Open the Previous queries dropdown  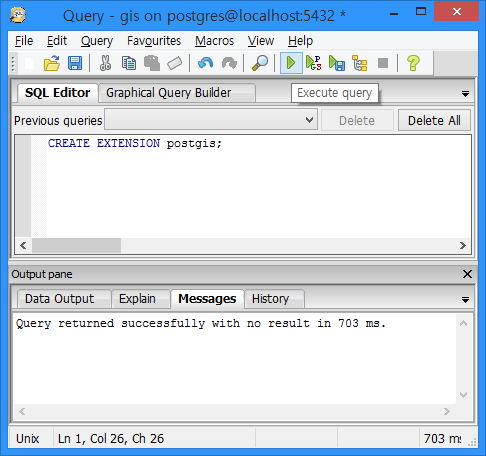(x=211, y=120)
